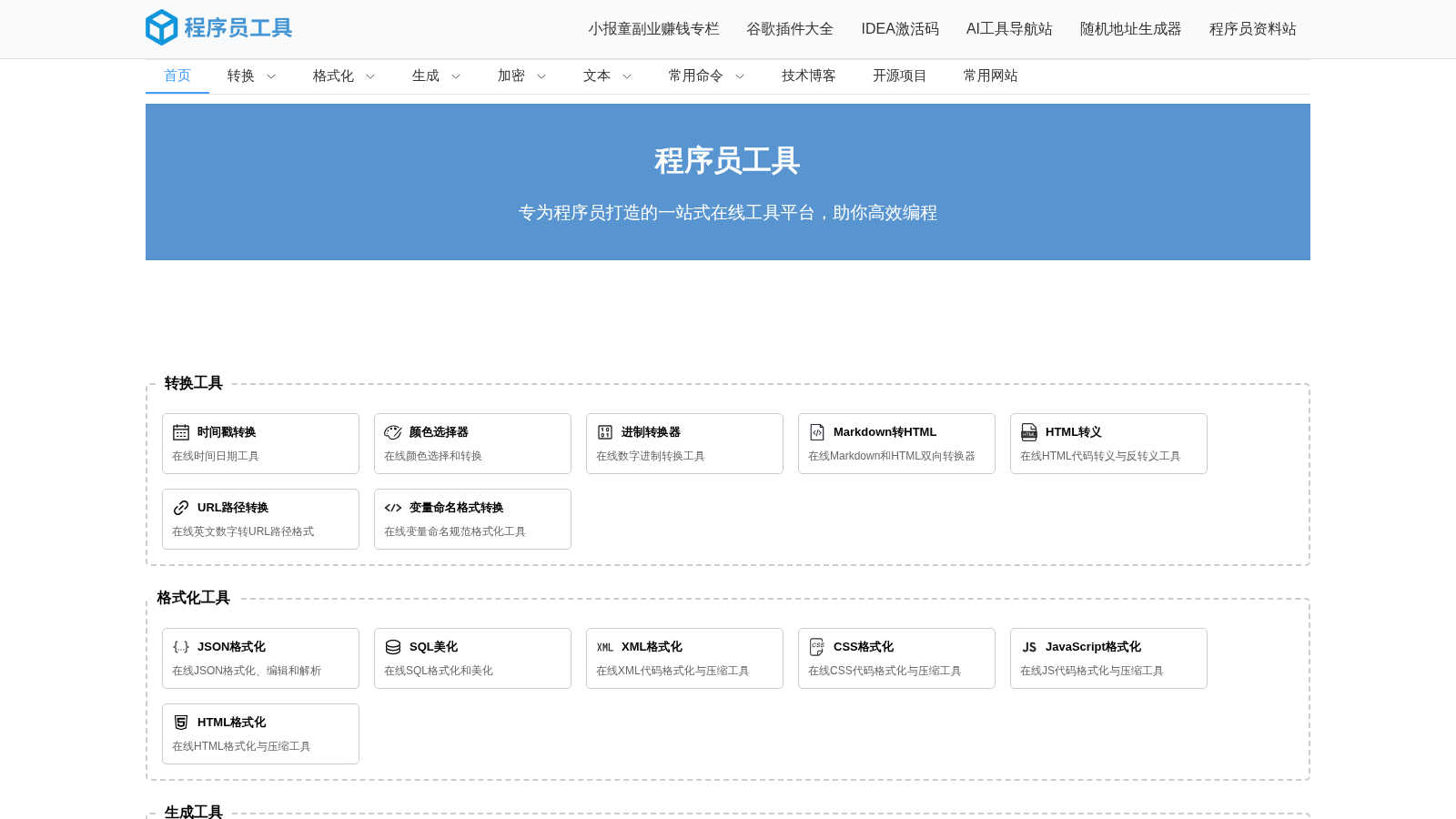Expand the 常用命令 menu chevron
Image resolution: width=1456 pixels, height=819 pixels.
[740, 76]
